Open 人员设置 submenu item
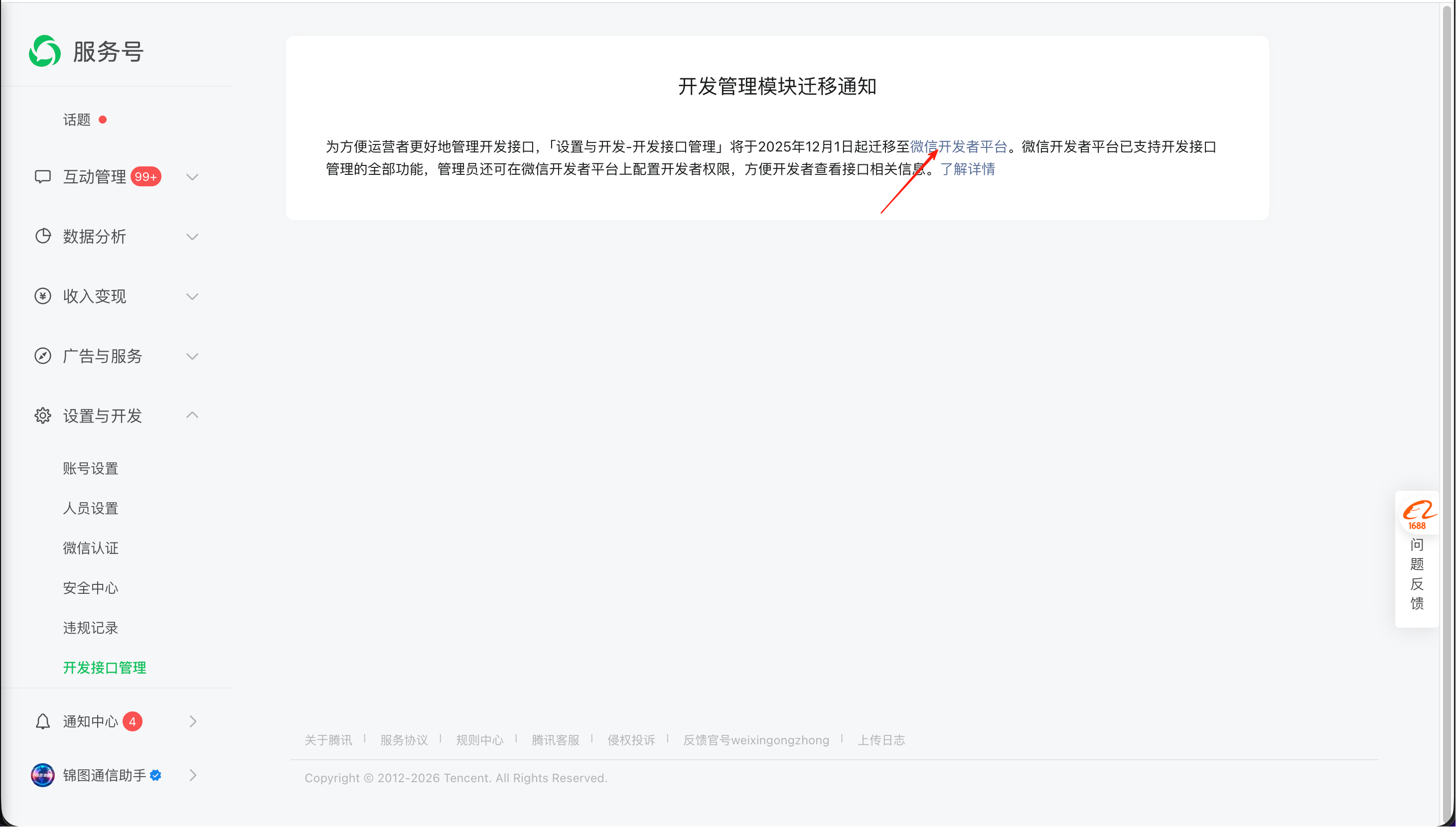1456x827 pixels. (90, 508)
